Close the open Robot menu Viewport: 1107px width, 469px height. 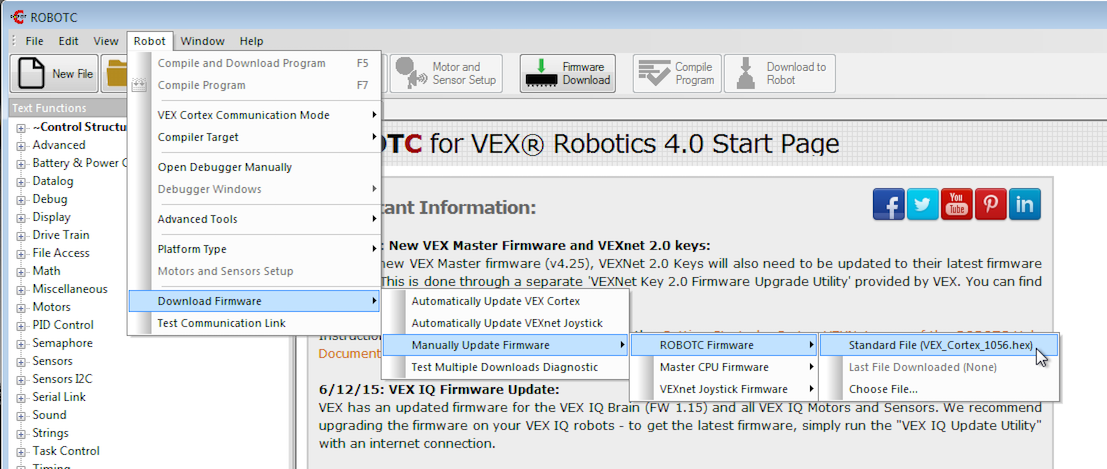(150, 41)
